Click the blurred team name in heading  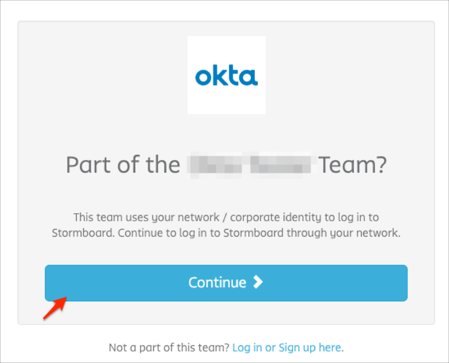(x=249, y=165)
